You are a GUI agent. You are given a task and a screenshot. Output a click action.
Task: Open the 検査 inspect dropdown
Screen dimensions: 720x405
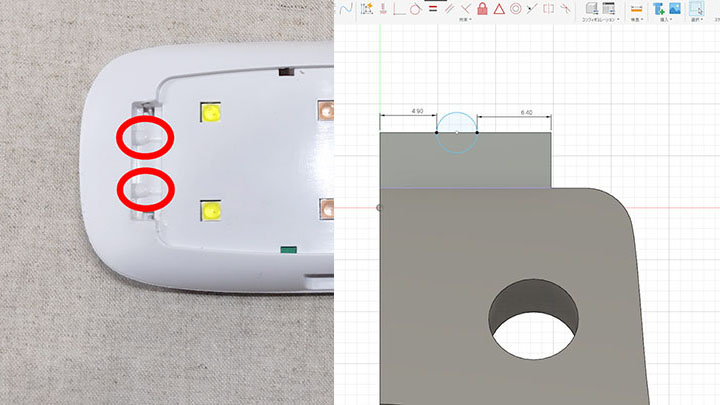tap(636, 20)
